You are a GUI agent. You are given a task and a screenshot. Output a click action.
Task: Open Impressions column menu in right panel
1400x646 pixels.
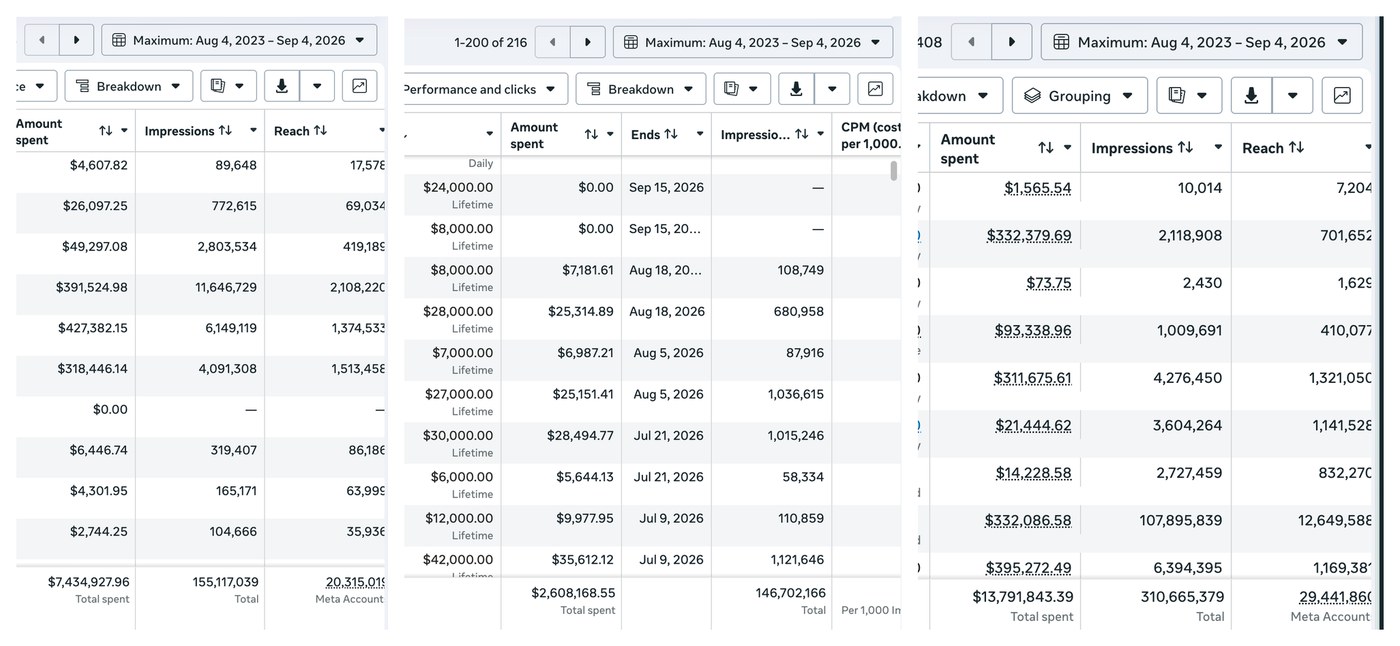[1218, 148]
